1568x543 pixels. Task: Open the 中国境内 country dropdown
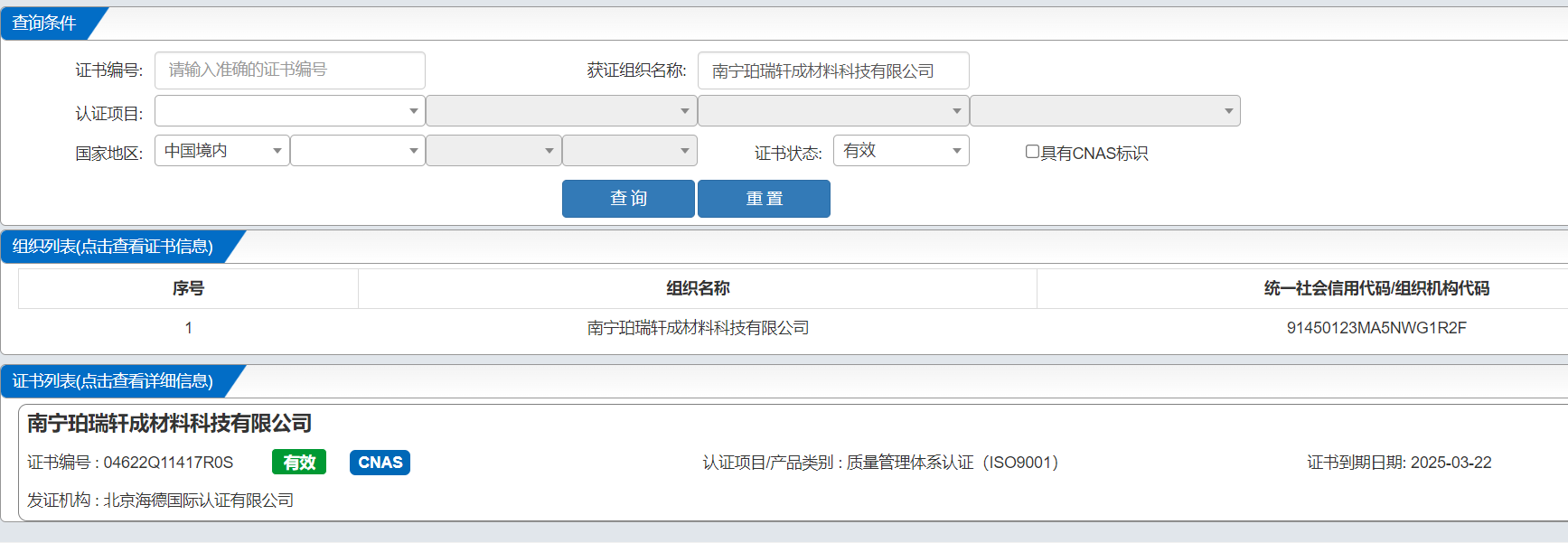[x=222, y=151]
